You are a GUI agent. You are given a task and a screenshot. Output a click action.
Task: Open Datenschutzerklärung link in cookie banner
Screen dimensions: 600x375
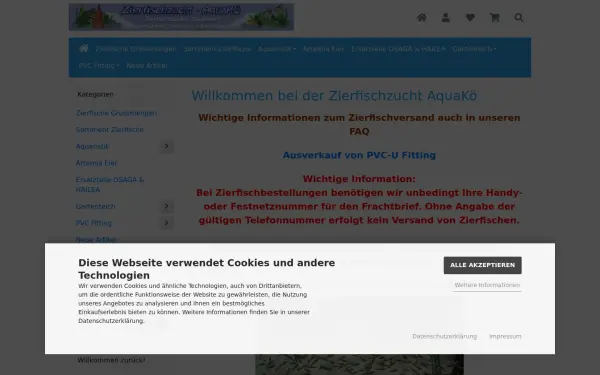[444, 336]
